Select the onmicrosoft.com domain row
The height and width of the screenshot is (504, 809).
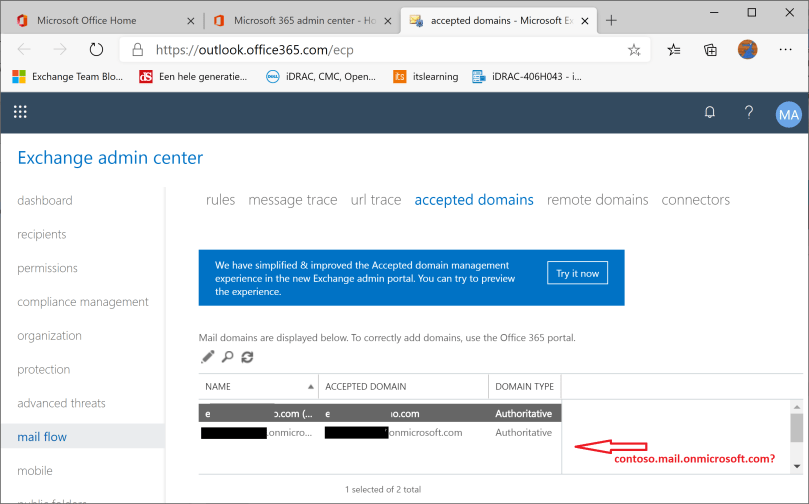click(x=380, y=433)
